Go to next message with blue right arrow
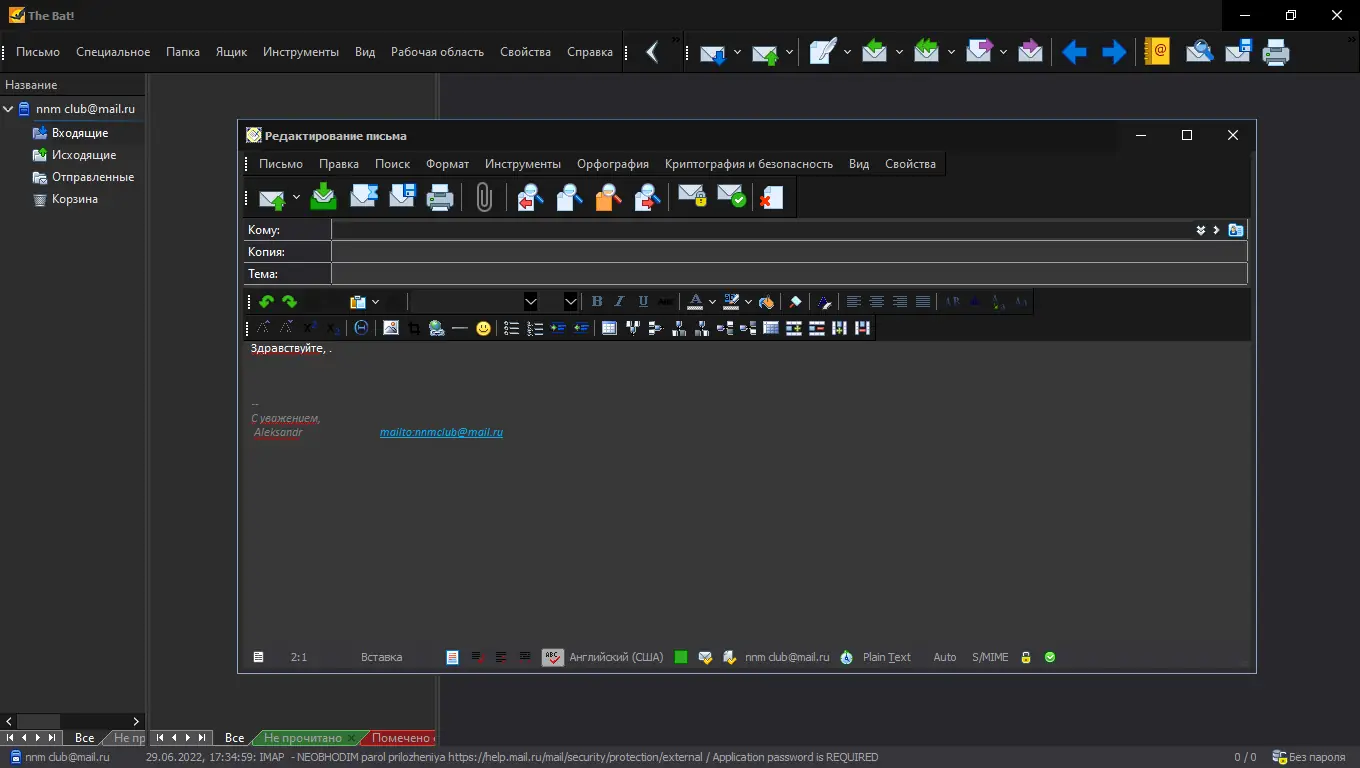The width and height of the screenshot is (1360, 768). (1113, 52)
